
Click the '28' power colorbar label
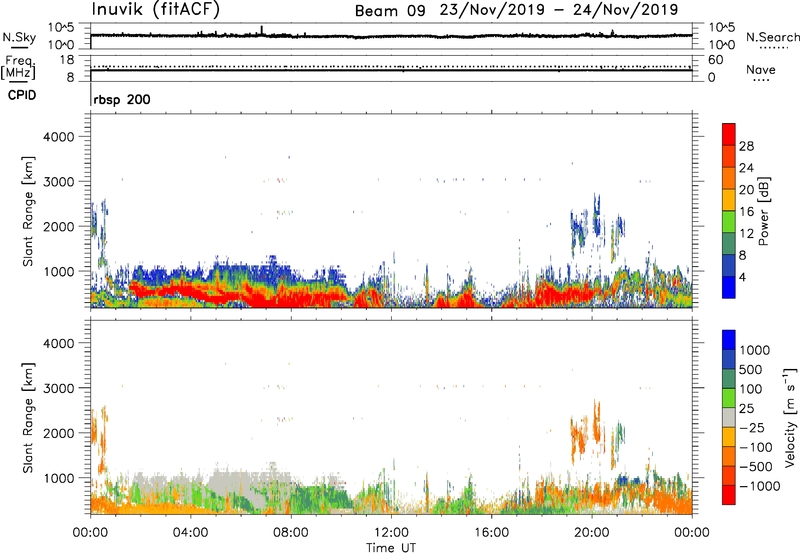click(x=746, y=146)
